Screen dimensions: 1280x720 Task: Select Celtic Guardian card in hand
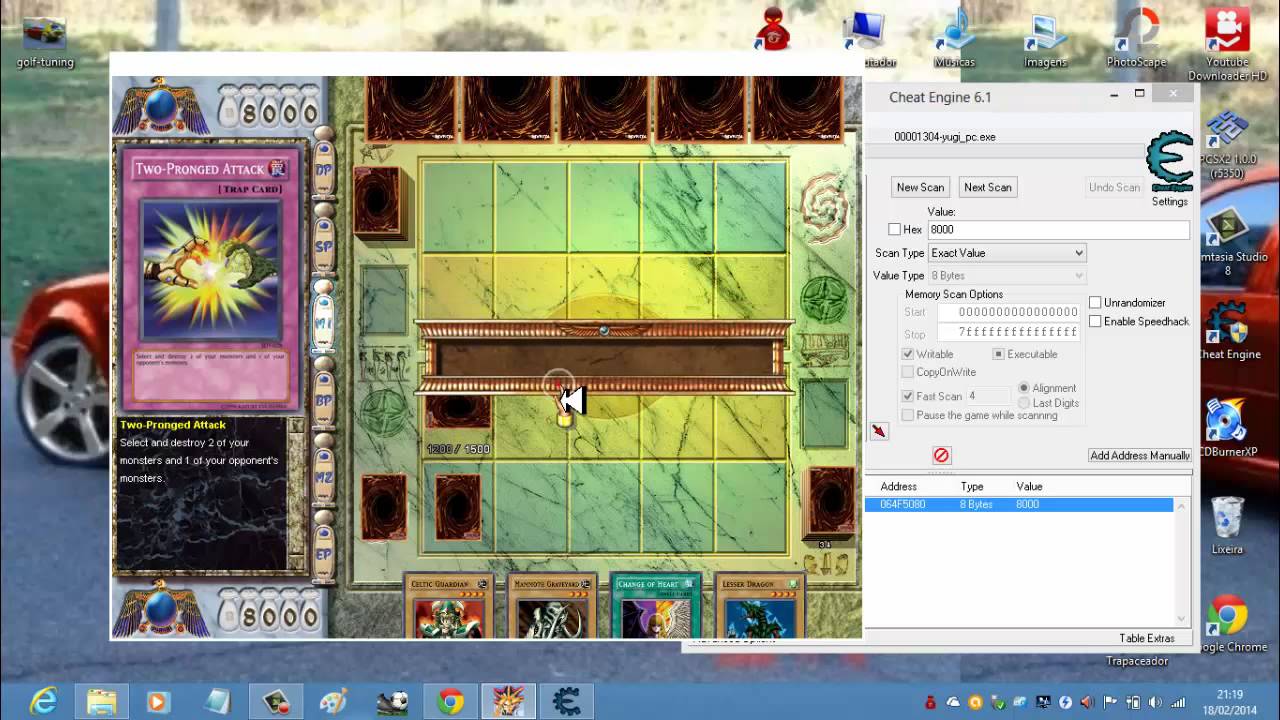(x=447, y=605)
